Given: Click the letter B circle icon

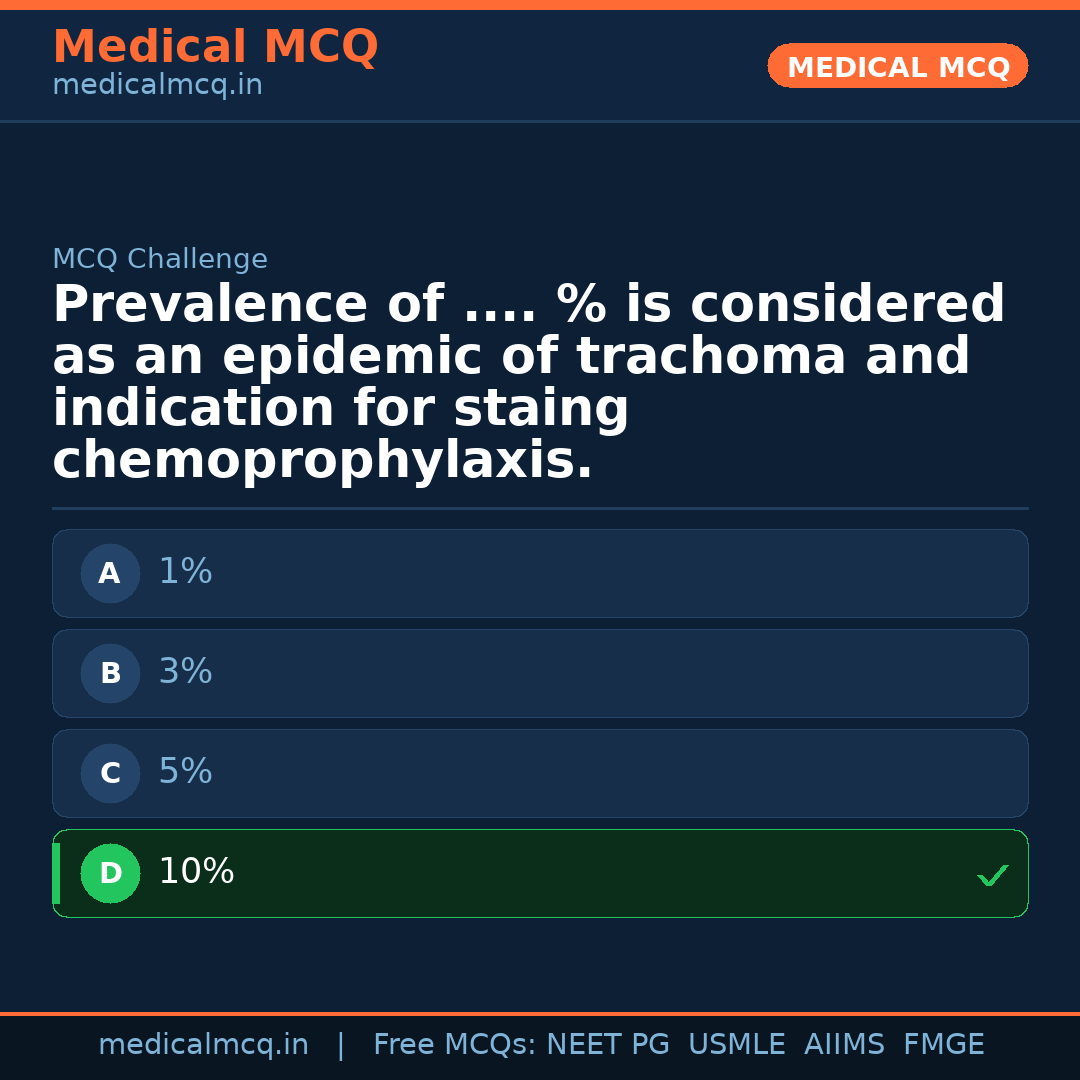Looking at the screenshot, I should 110,674.
